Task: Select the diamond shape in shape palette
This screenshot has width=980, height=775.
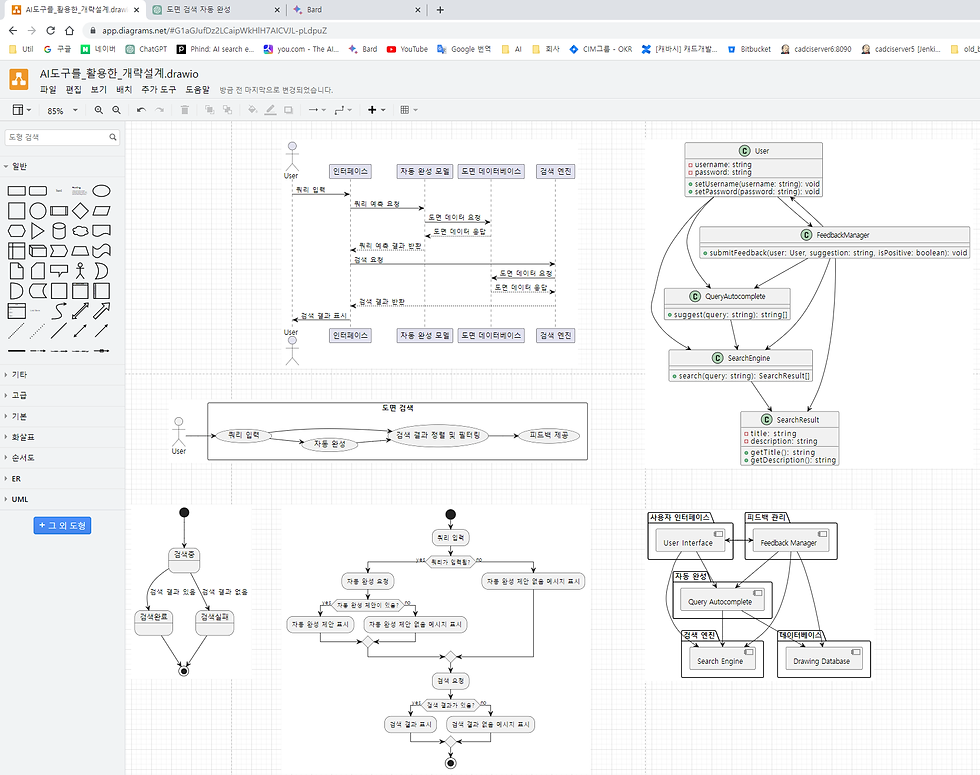Action: coord(80,211)
